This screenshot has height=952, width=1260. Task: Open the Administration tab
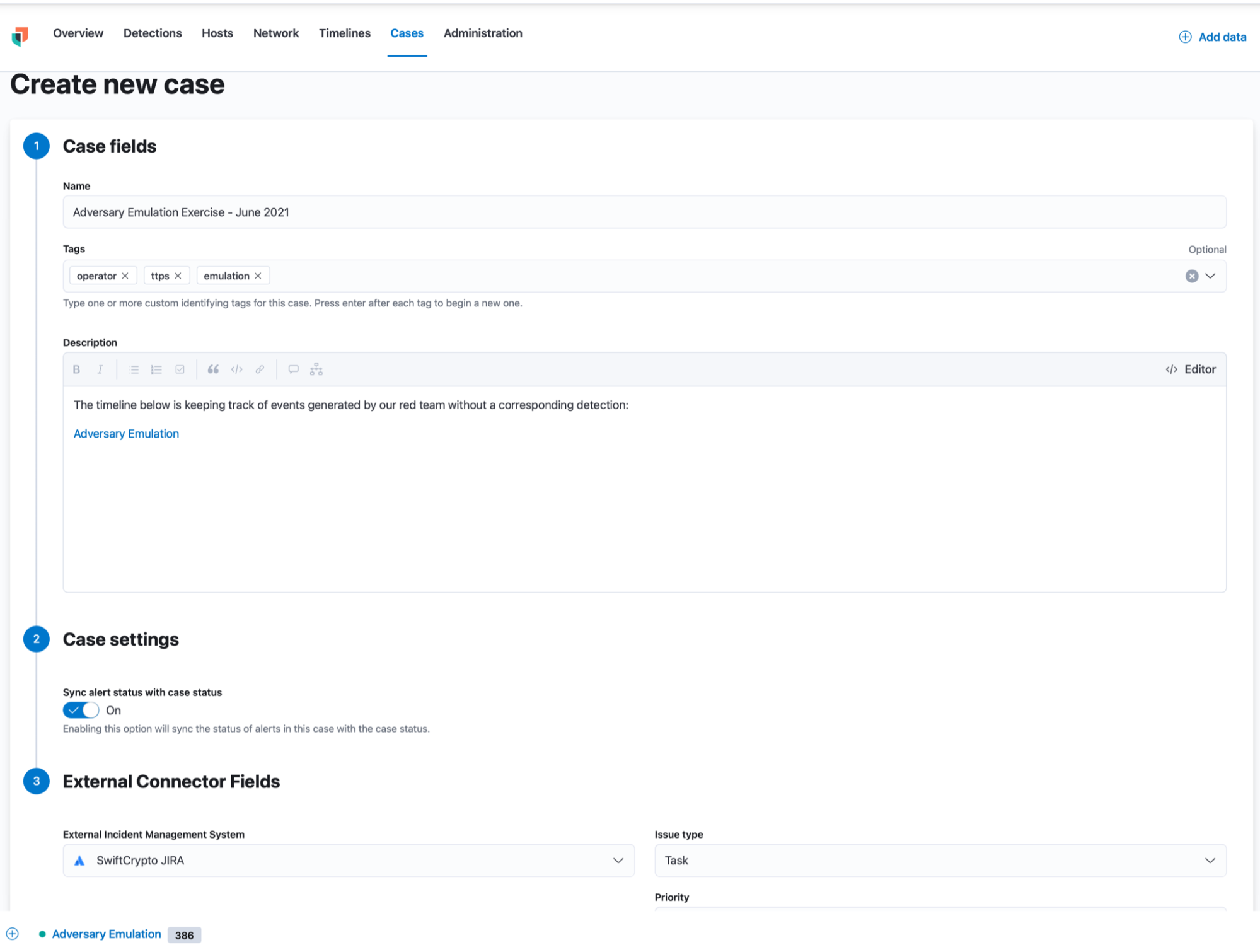click(x=483, y=33)
